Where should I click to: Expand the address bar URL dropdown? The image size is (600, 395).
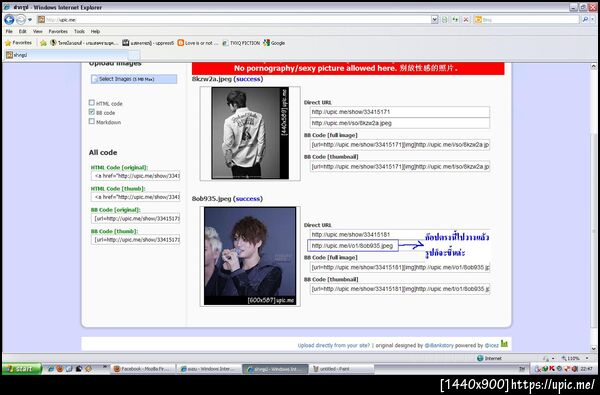pyautogui.click(x=434, y=19)
